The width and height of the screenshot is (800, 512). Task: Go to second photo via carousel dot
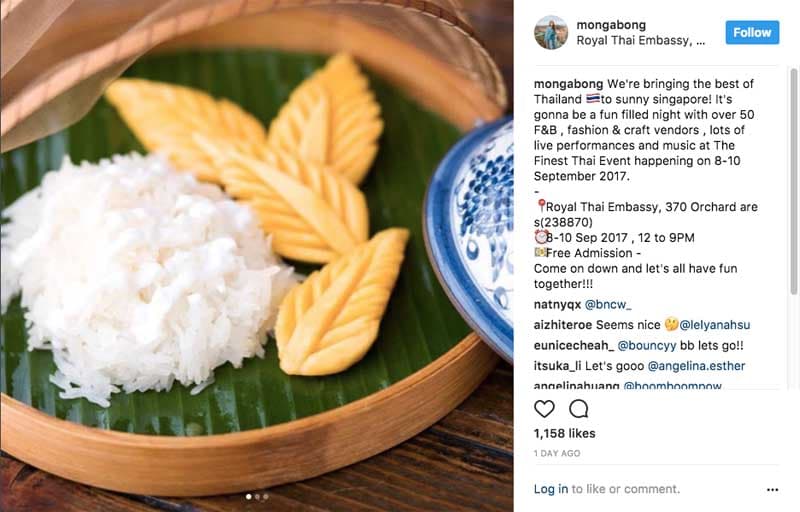coord(257,496)
